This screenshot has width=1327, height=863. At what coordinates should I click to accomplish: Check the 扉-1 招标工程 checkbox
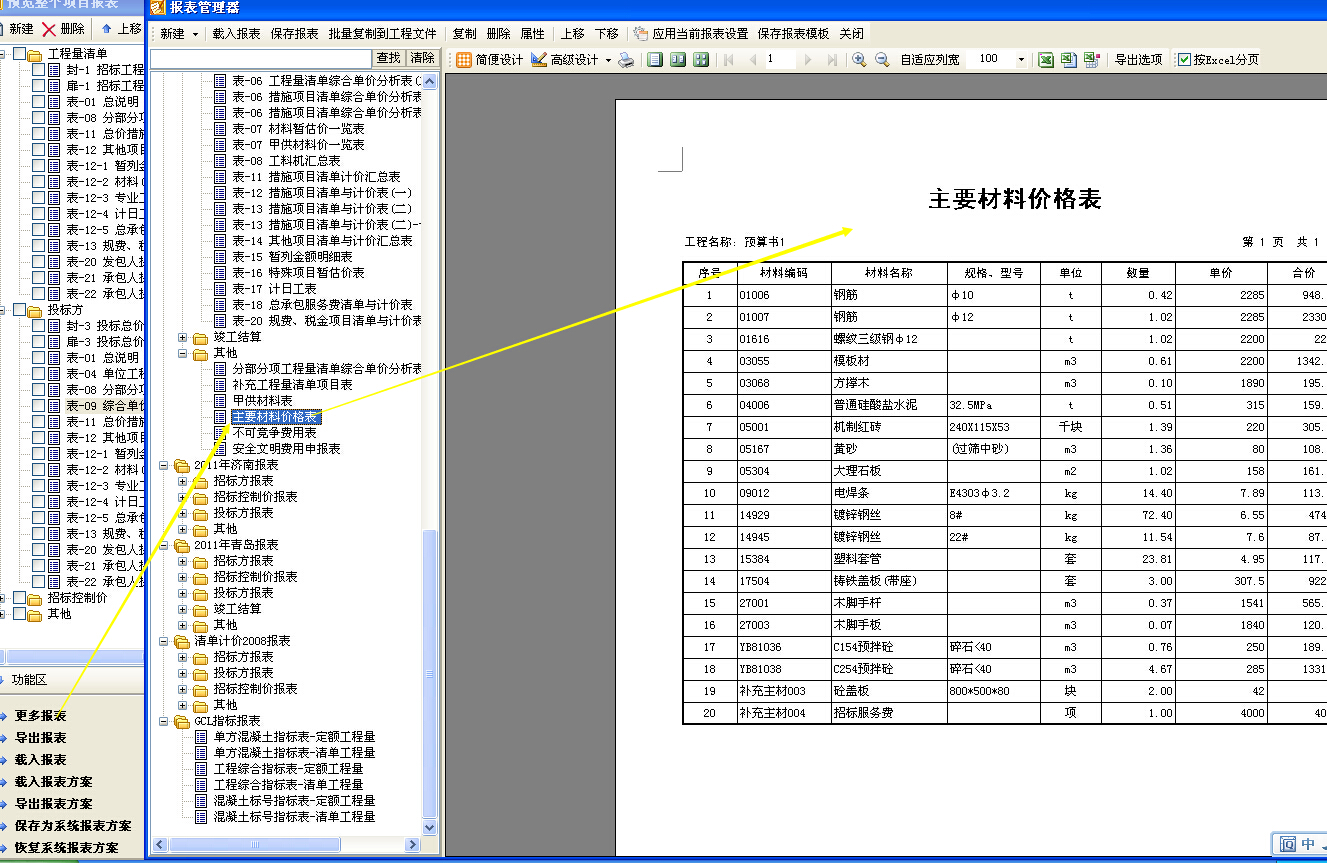tap(39, 86)
